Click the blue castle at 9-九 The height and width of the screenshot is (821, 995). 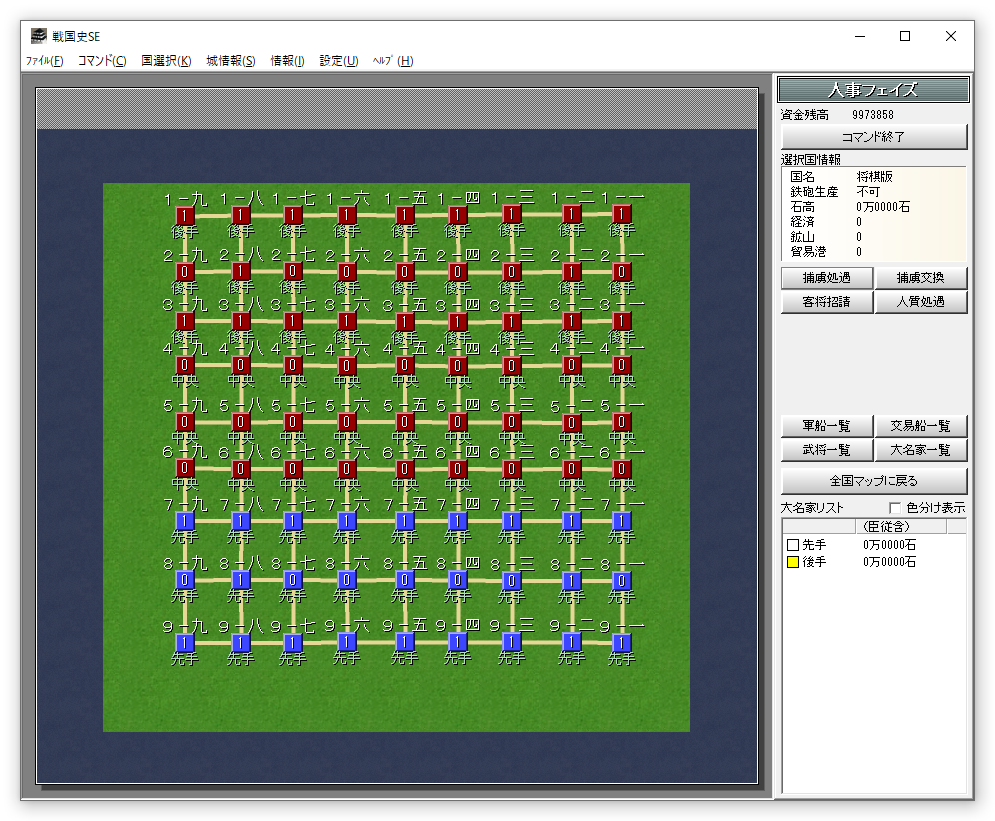click(x=185, y=642)
